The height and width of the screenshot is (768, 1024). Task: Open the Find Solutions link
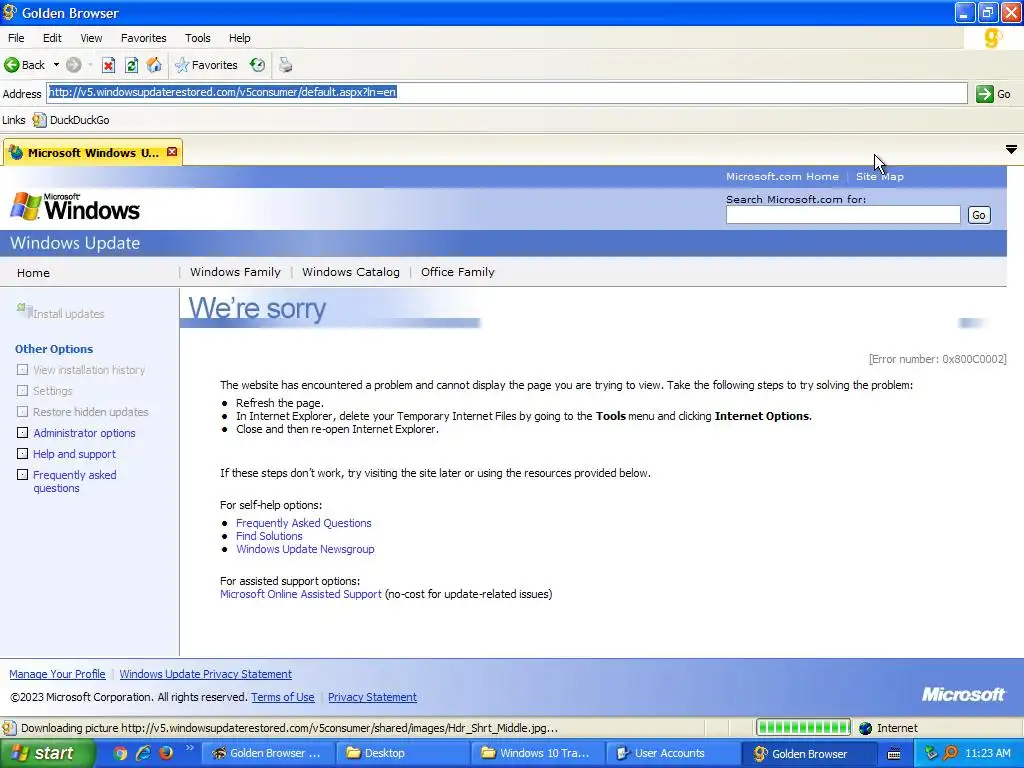tap(269, 536)
